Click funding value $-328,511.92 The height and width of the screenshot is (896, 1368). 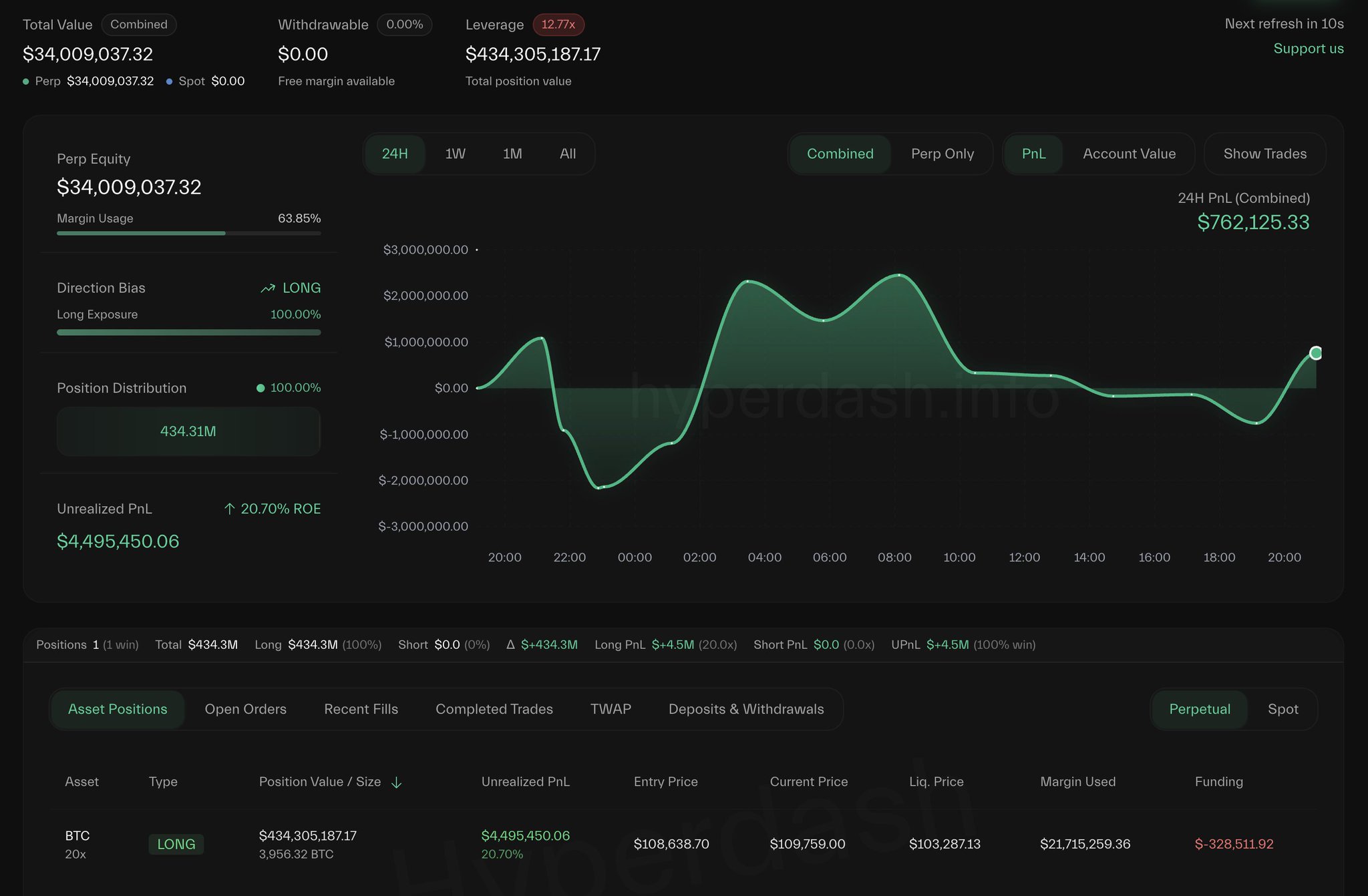point(1234,844)
